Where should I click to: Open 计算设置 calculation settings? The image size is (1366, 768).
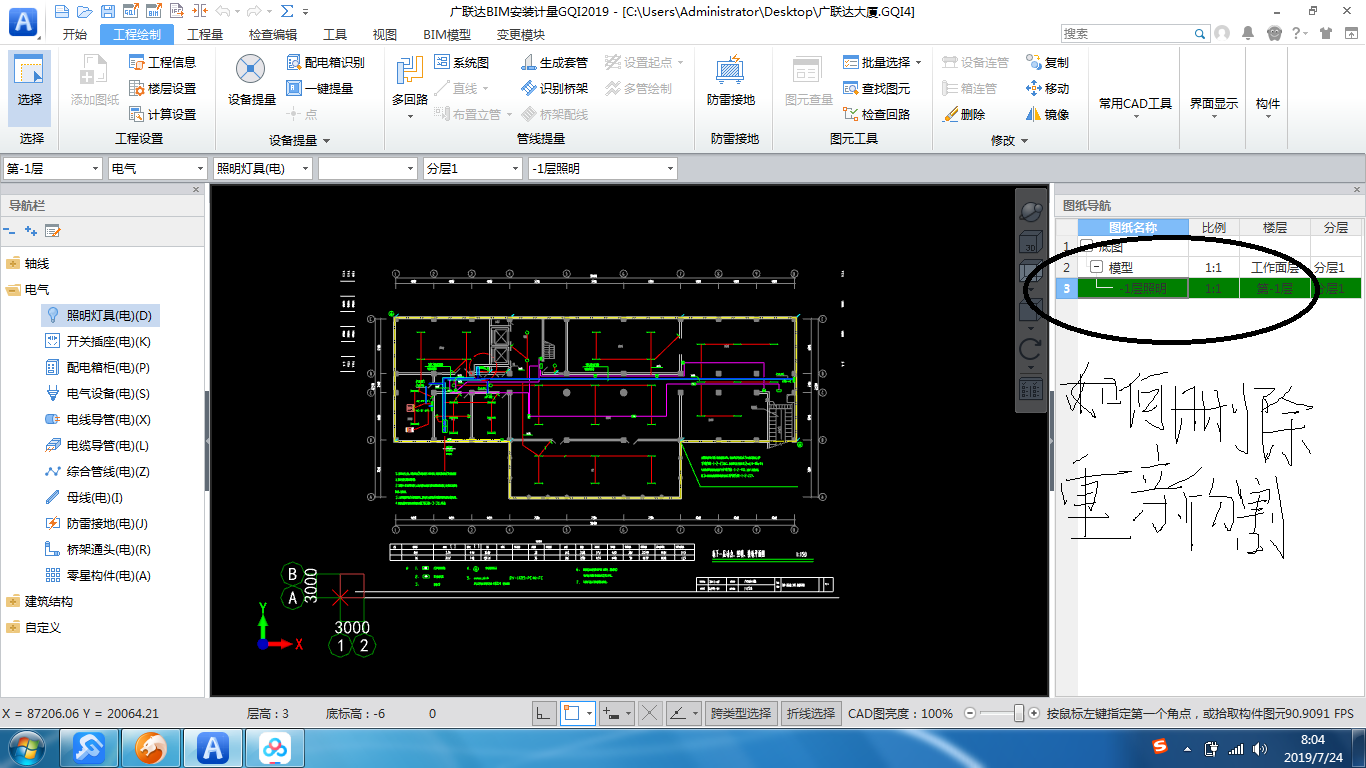coord(163,114)
